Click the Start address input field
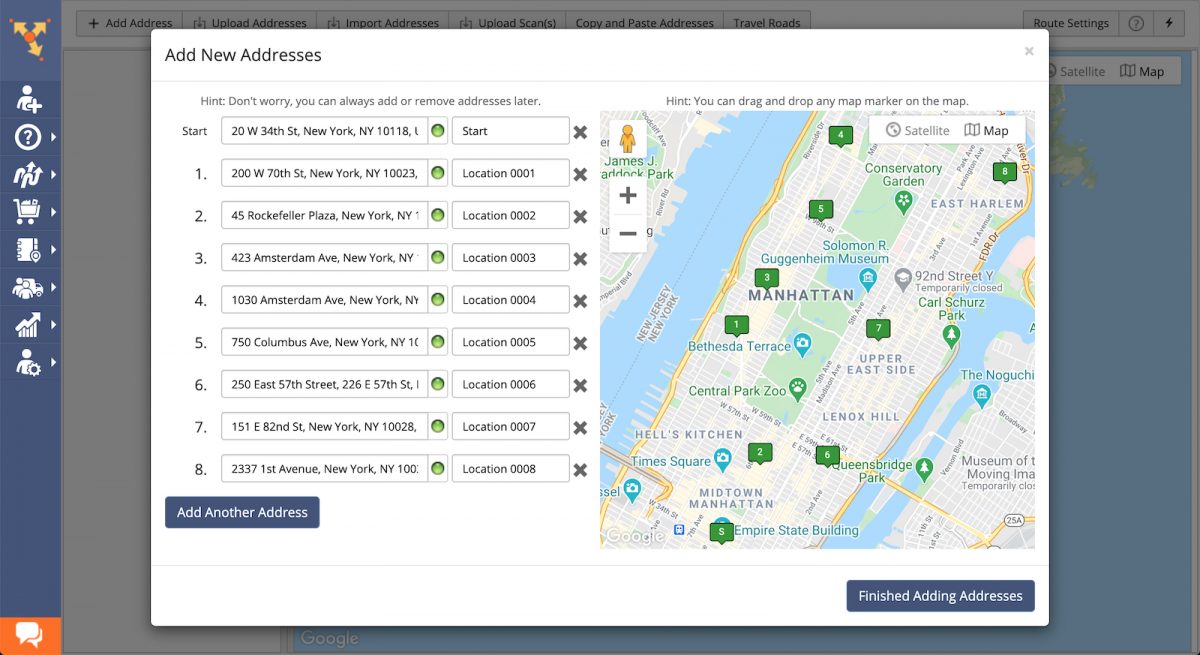The height and width of the screenshot is (655, 1200). pyautogui.click(x=324, y=131)
